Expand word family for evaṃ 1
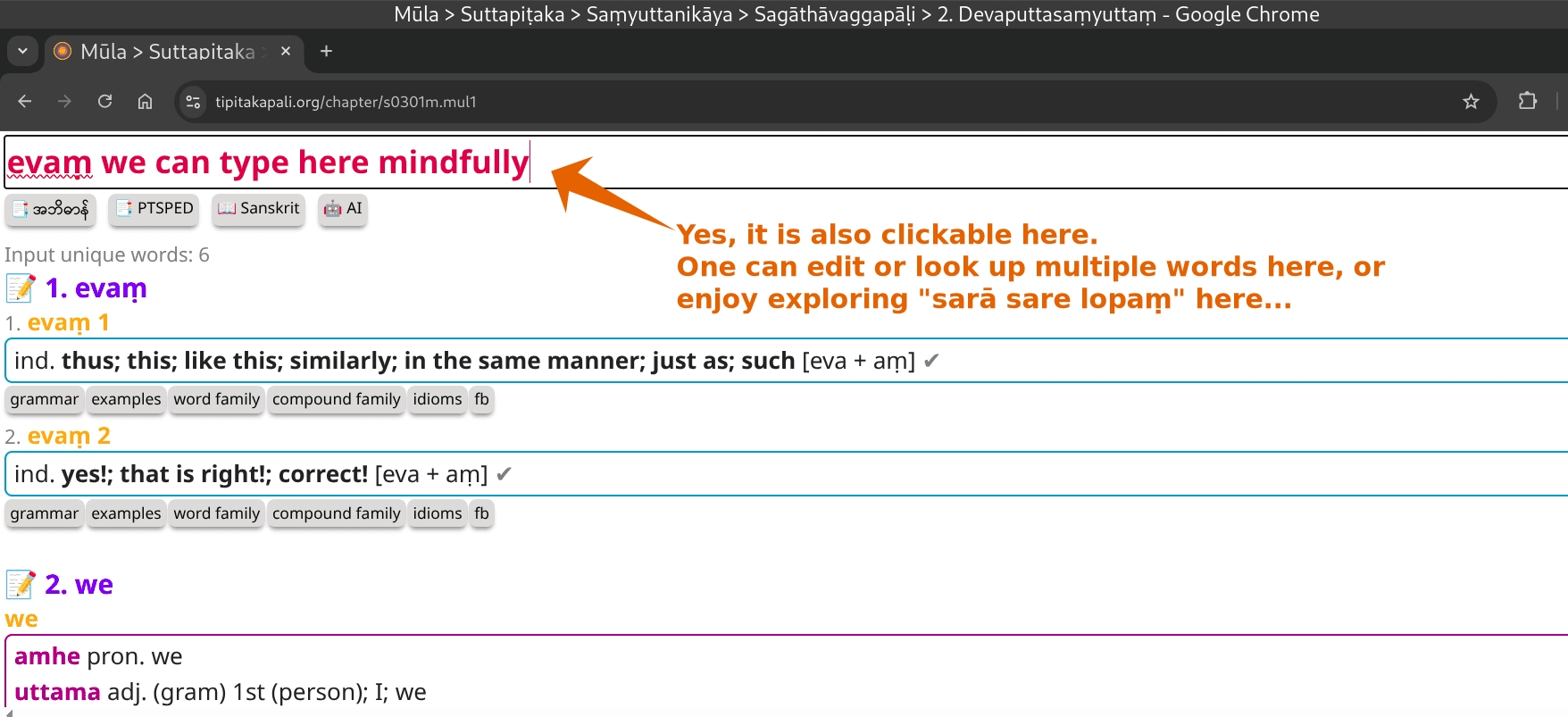The height and width of the screenshot is (717, 1568). 217,399
